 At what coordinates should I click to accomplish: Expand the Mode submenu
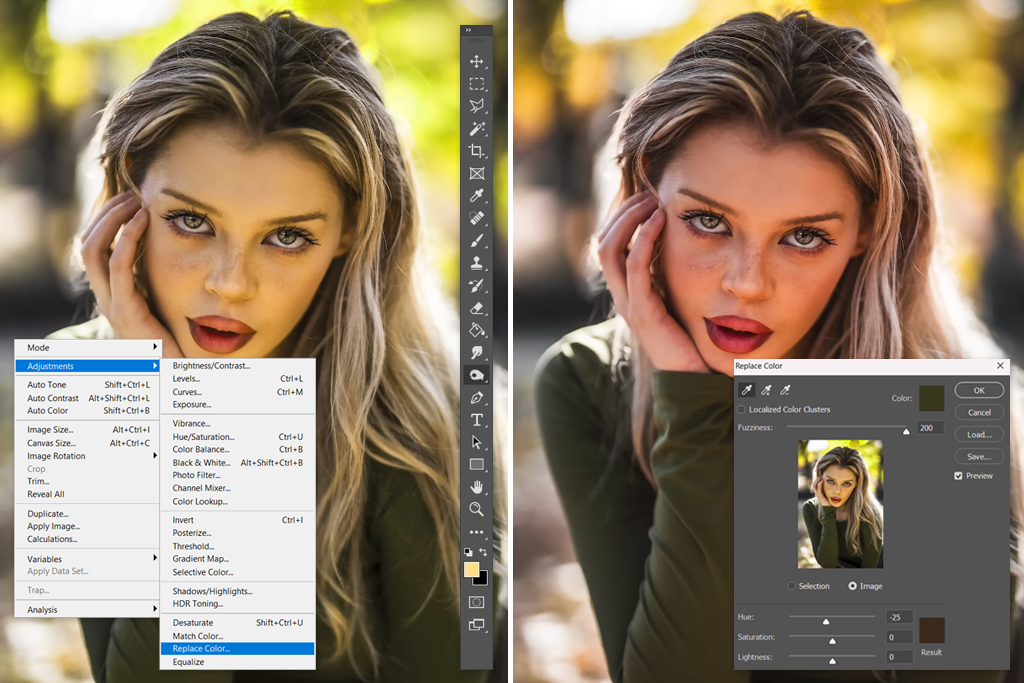tap(88, 347)
